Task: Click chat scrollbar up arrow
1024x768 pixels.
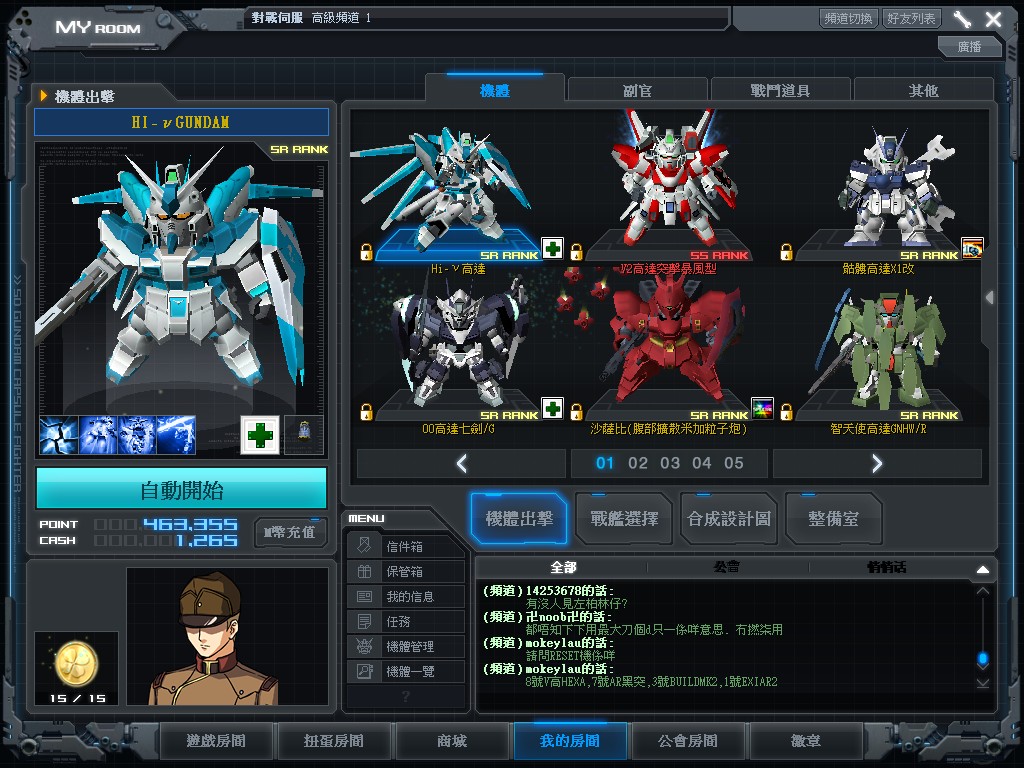Action: pyautogui.click(x=982, y=591)
